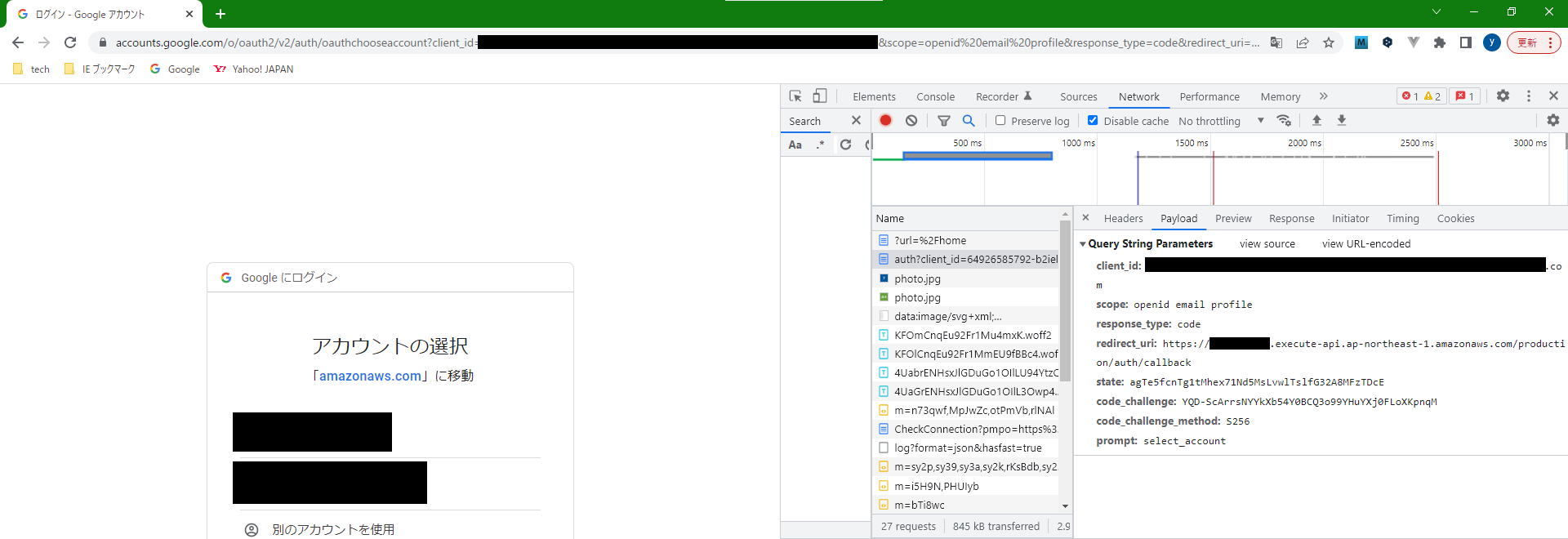This screenshot has height=539, width=1568.
Task: Toggle the network filter funnel icon
Action: (944, 120)
